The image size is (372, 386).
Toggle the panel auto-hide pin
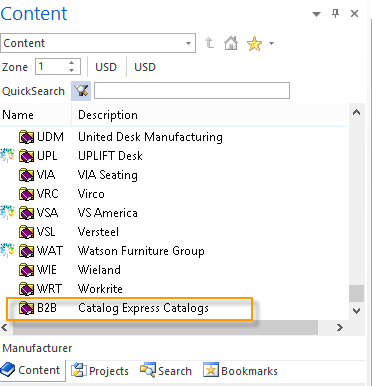[335, 13]
